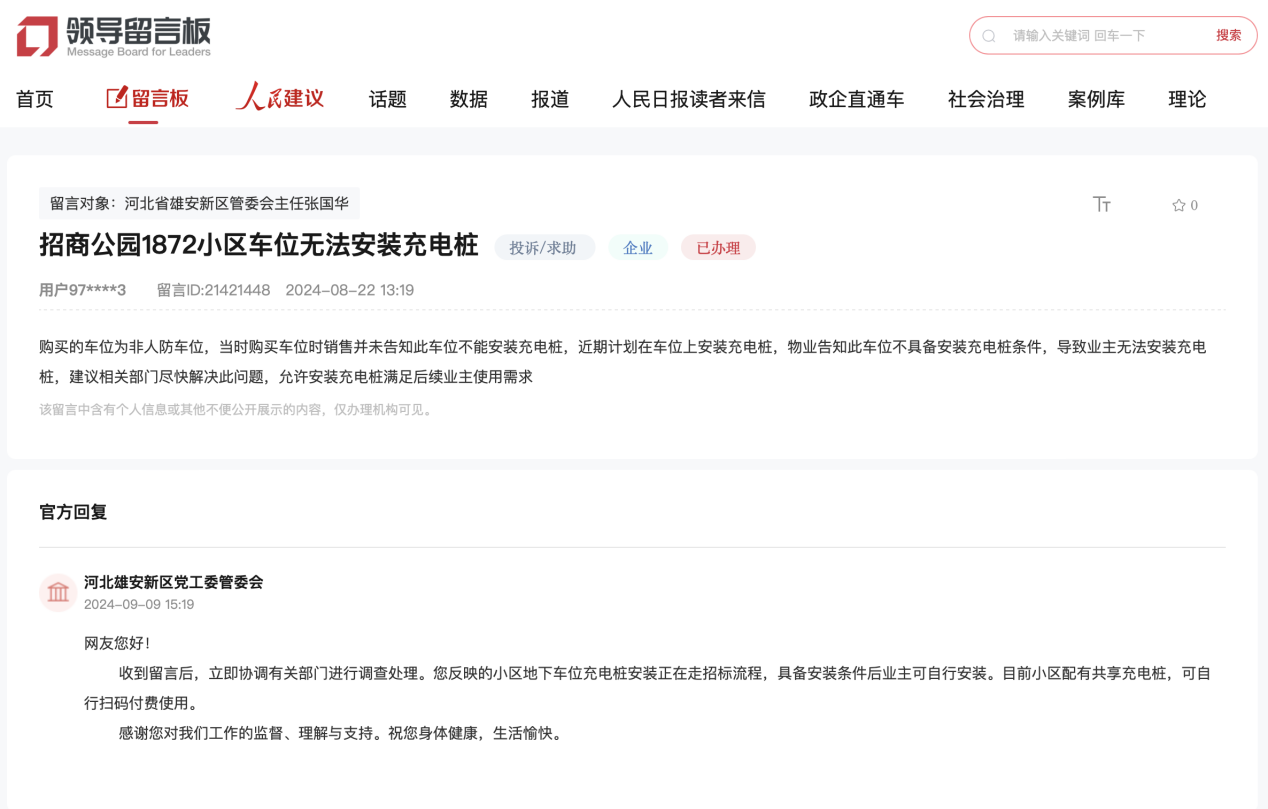The width and height of the screenshot is (1268, 809).
Task: Click the 已办理 status tag
Action: [718, 247]
